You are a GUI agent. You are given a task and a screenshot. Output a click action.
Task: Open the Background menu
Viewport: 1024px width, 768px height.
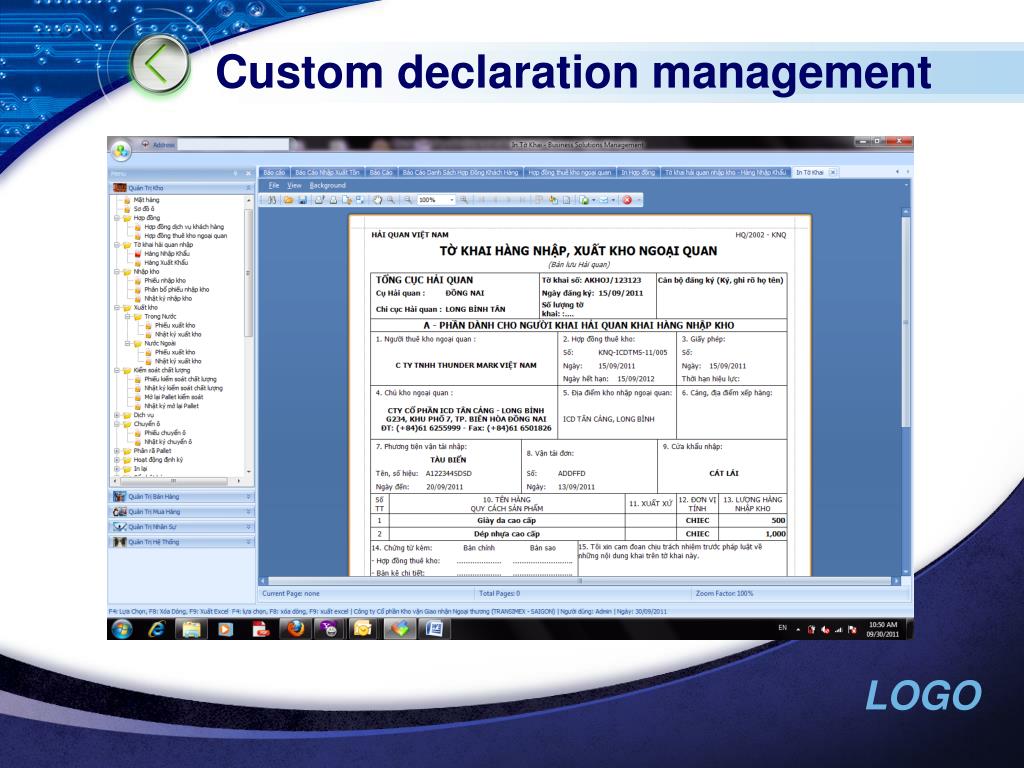click(328, 185)
